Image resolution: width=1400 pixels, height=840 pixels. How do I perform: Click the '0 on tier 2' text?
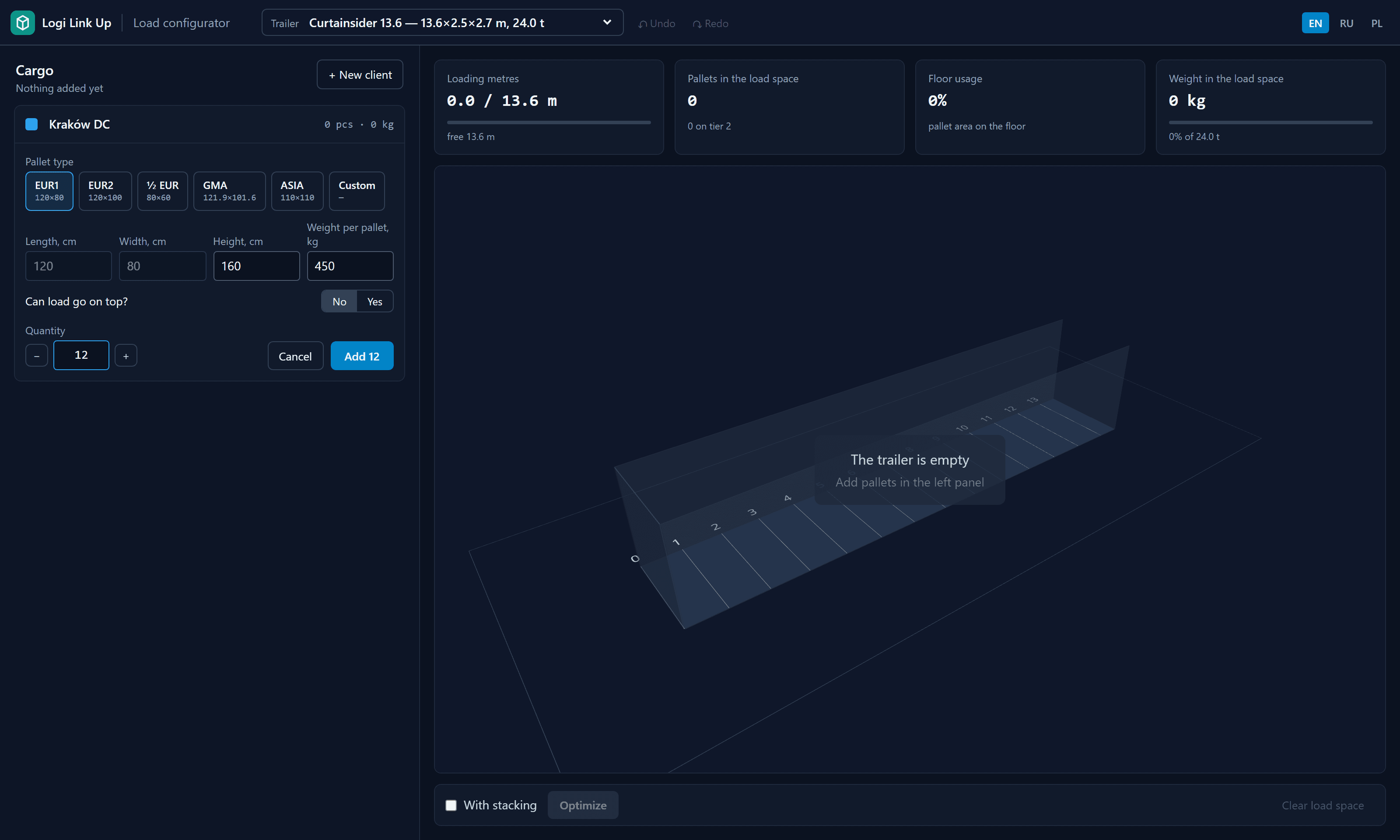tap(709, 126)
